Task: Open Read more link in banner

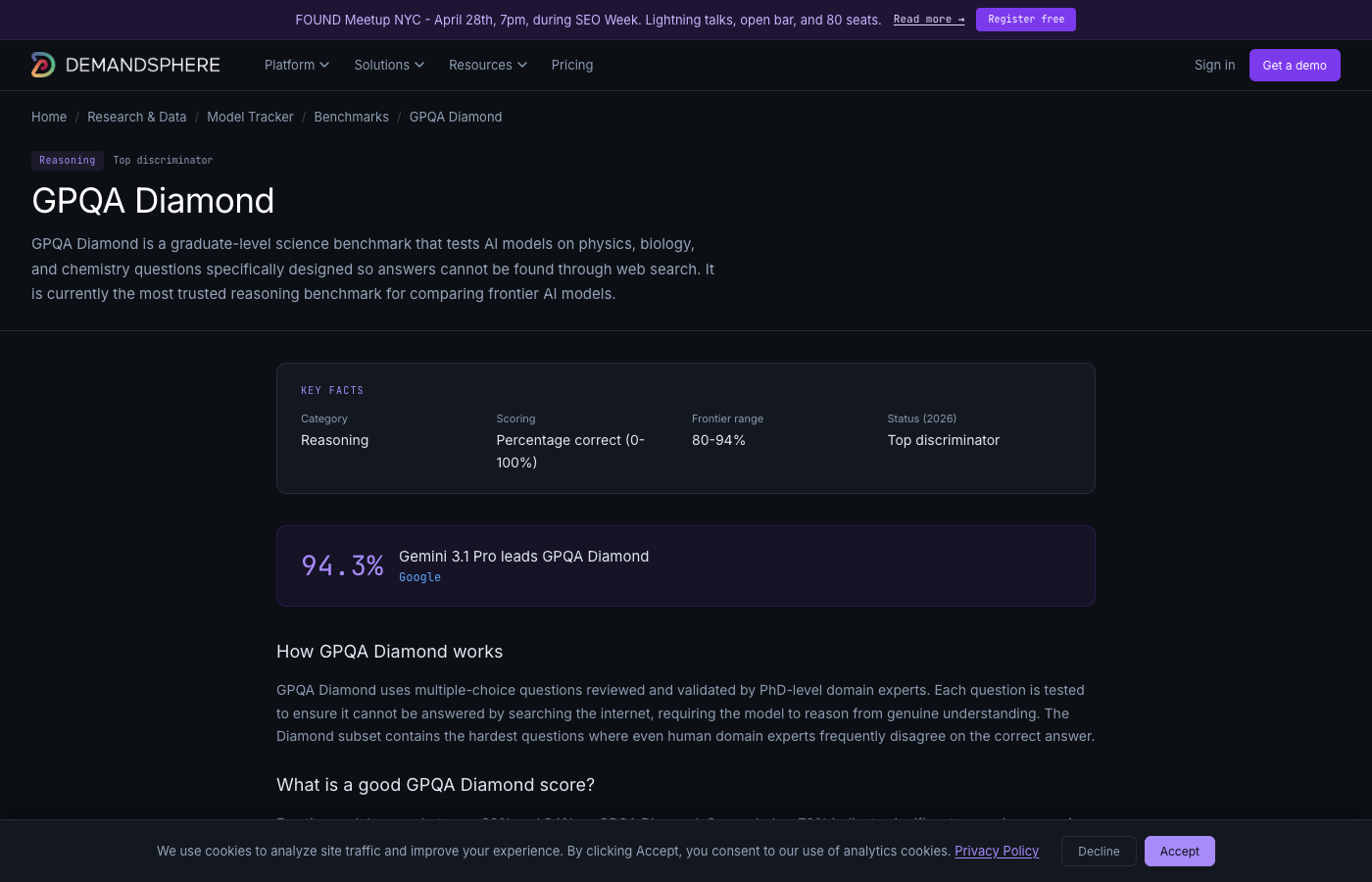Action: 928,20
